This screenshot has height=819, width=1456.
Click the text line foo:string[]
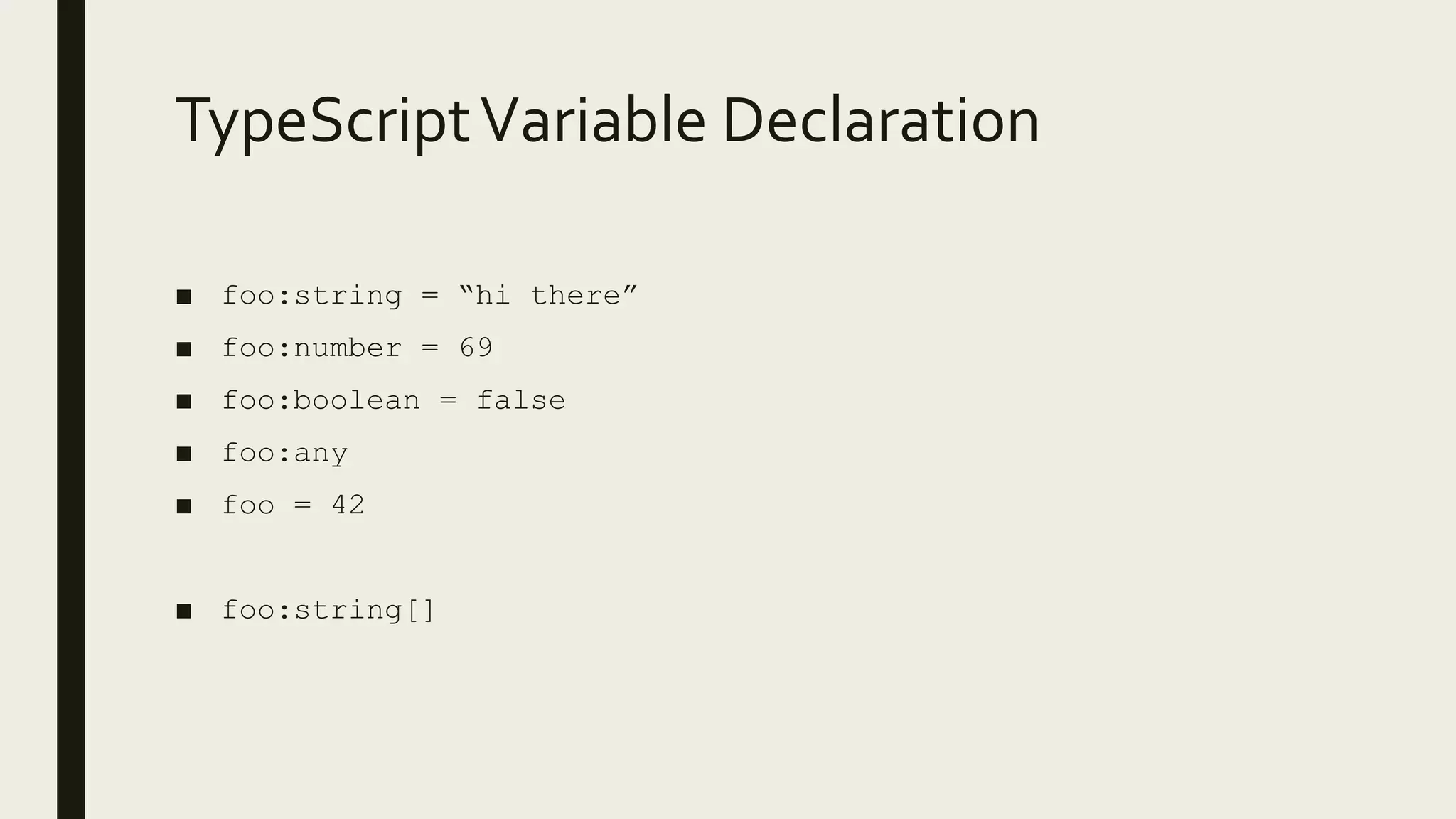click(x=328, y=610)
